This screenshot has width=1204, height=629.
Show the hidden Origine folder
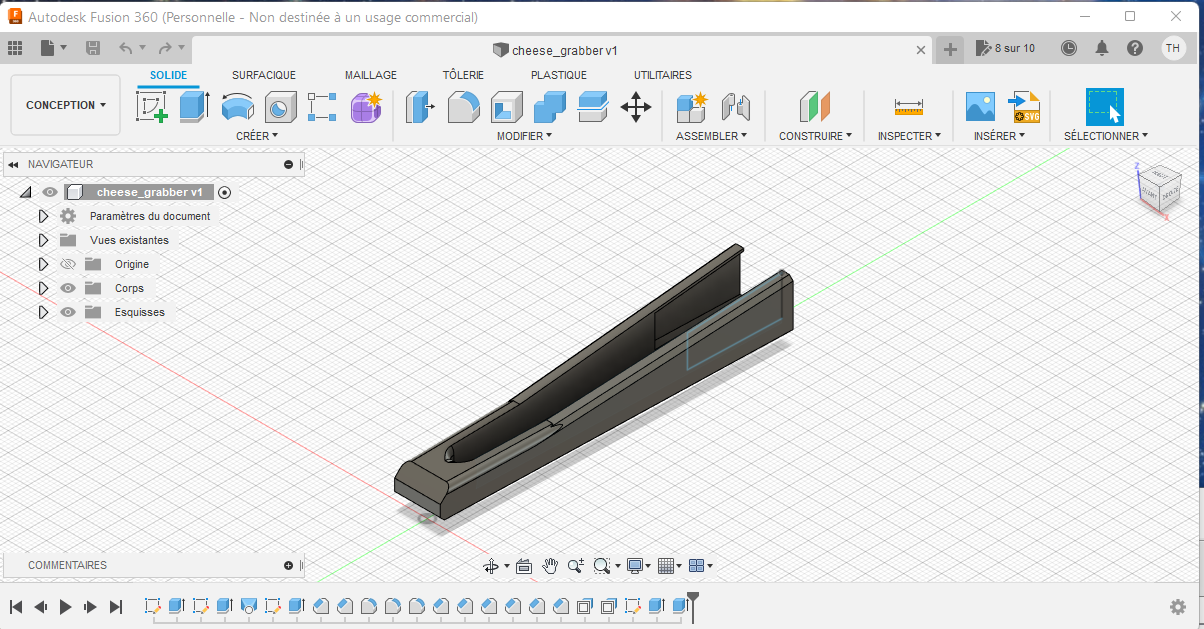click(x=68, y=264)
